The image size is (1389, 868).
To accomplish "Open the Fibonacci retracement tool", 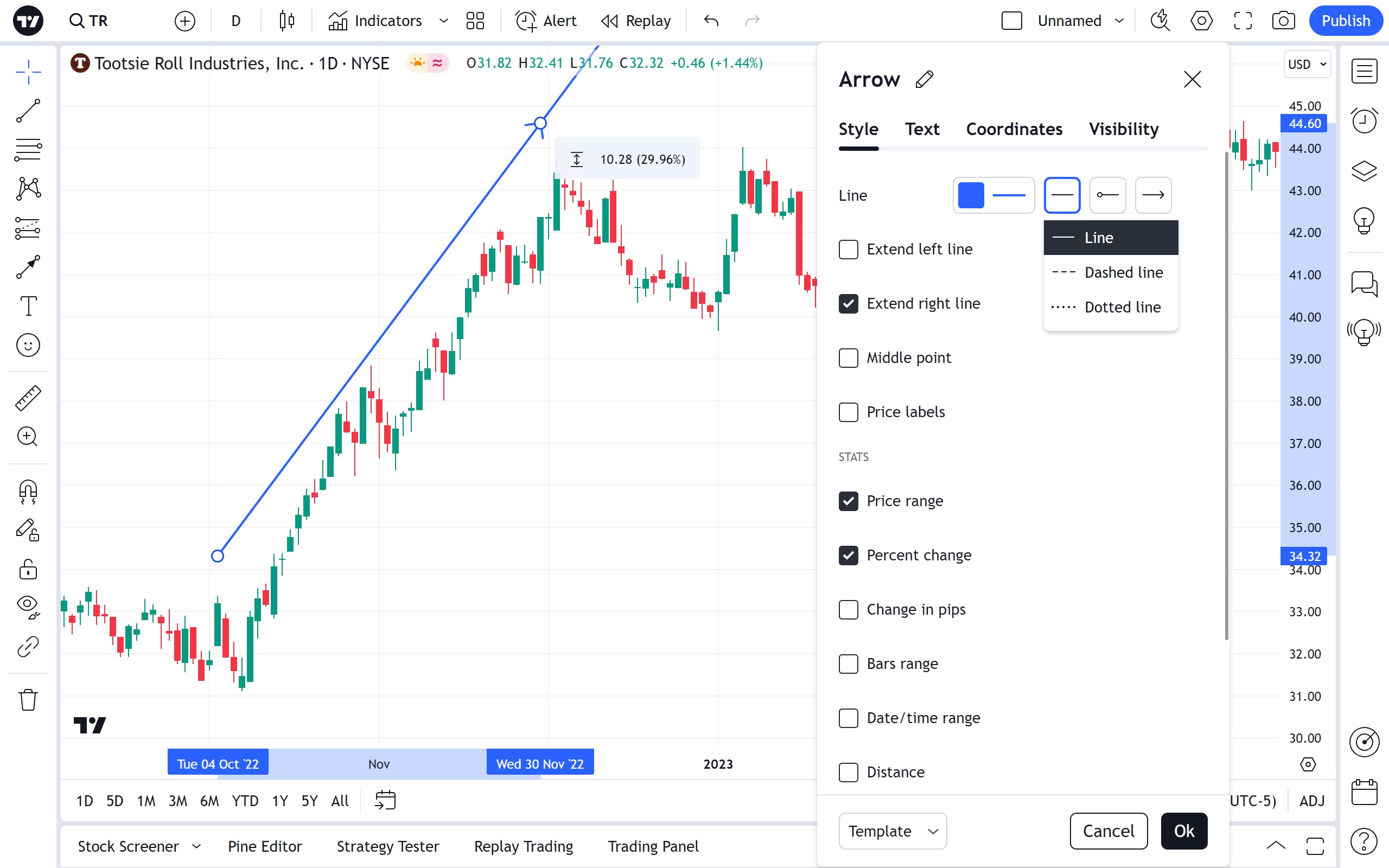I will [28, 149].
